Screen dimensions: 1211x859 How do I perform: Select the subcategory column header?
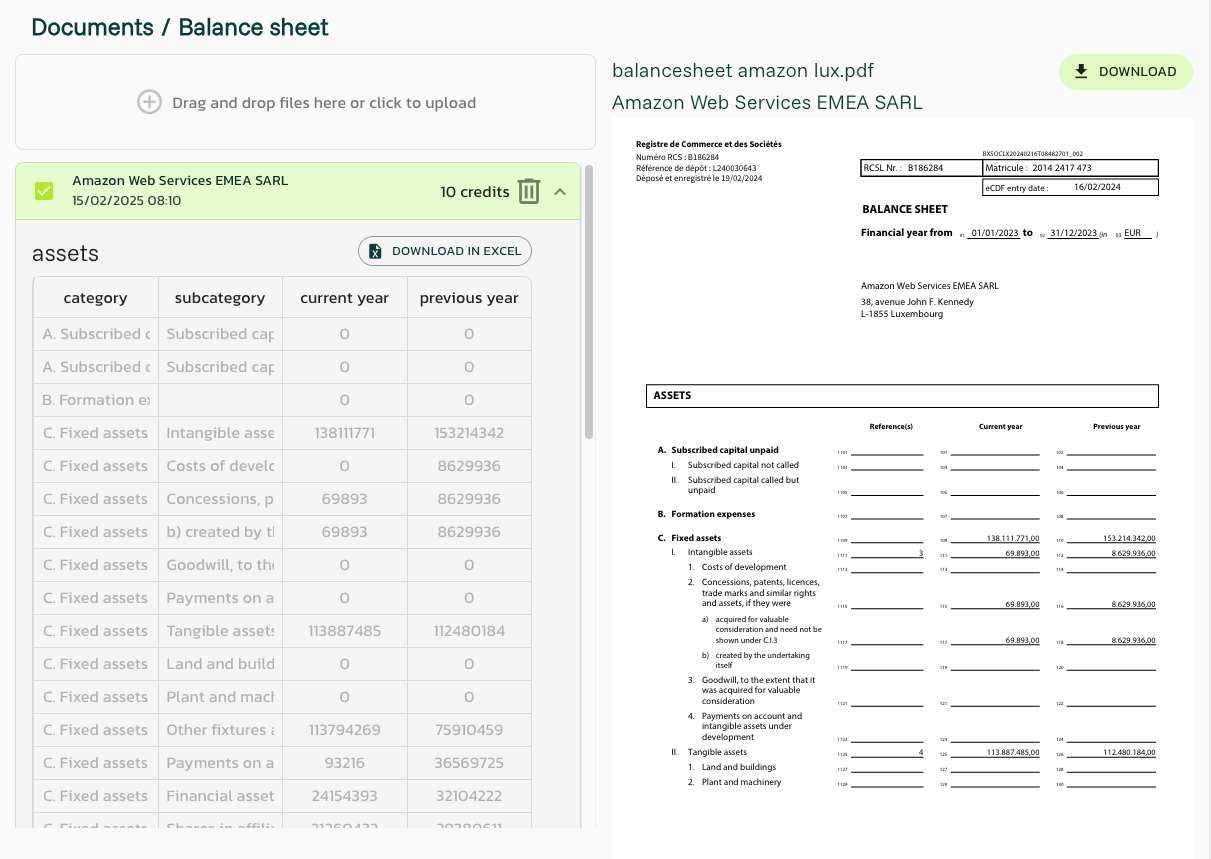[220, 298]
